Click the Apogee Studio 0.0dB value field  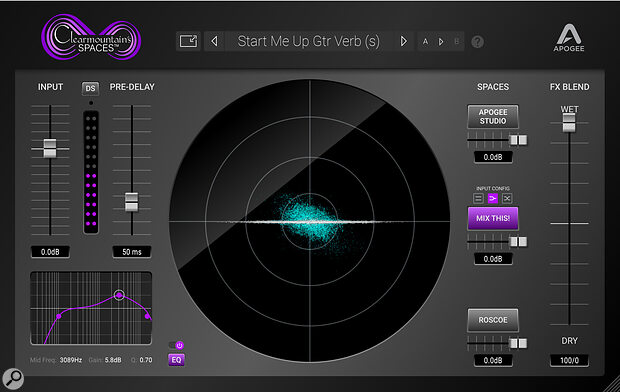(493, 157)
